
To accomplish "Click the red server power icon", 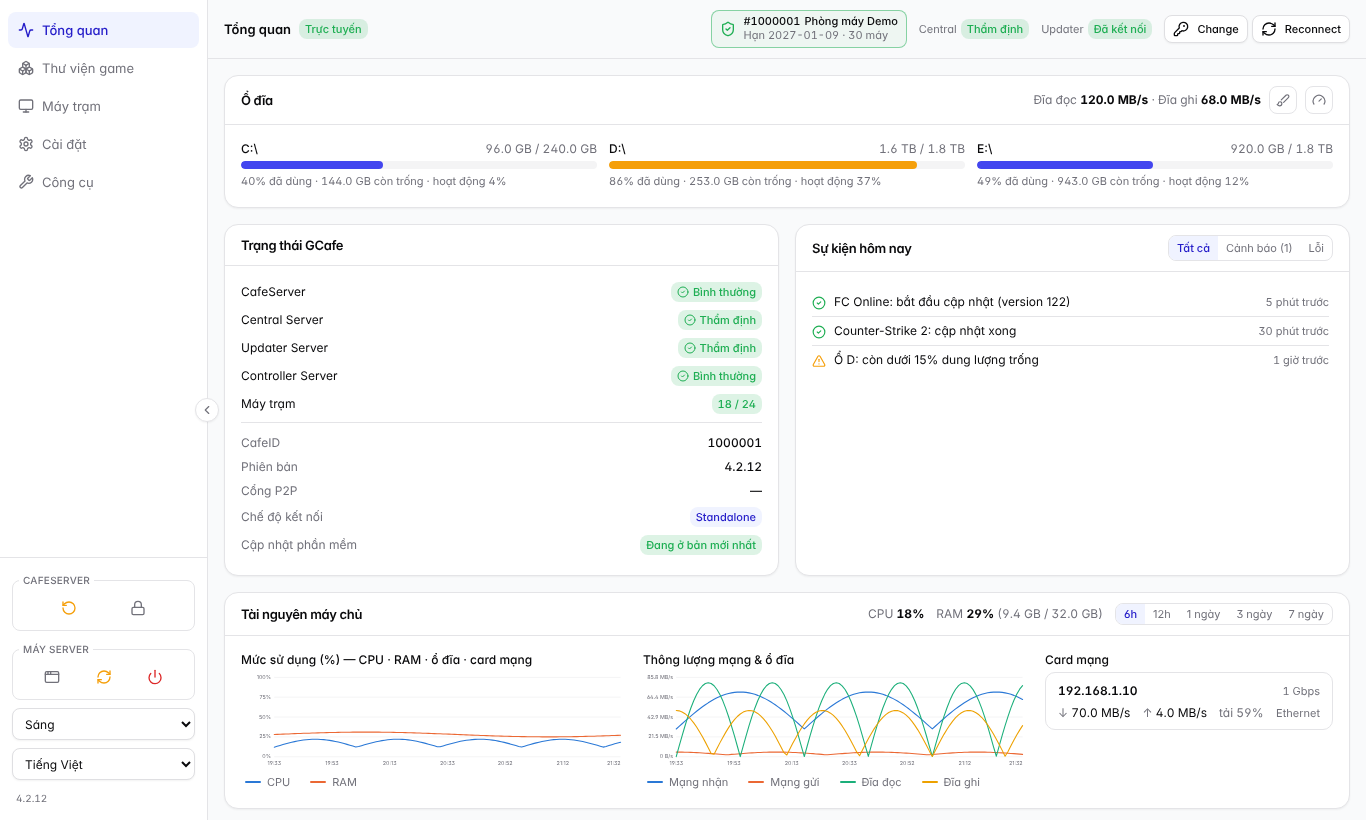I will pos(155,677).
